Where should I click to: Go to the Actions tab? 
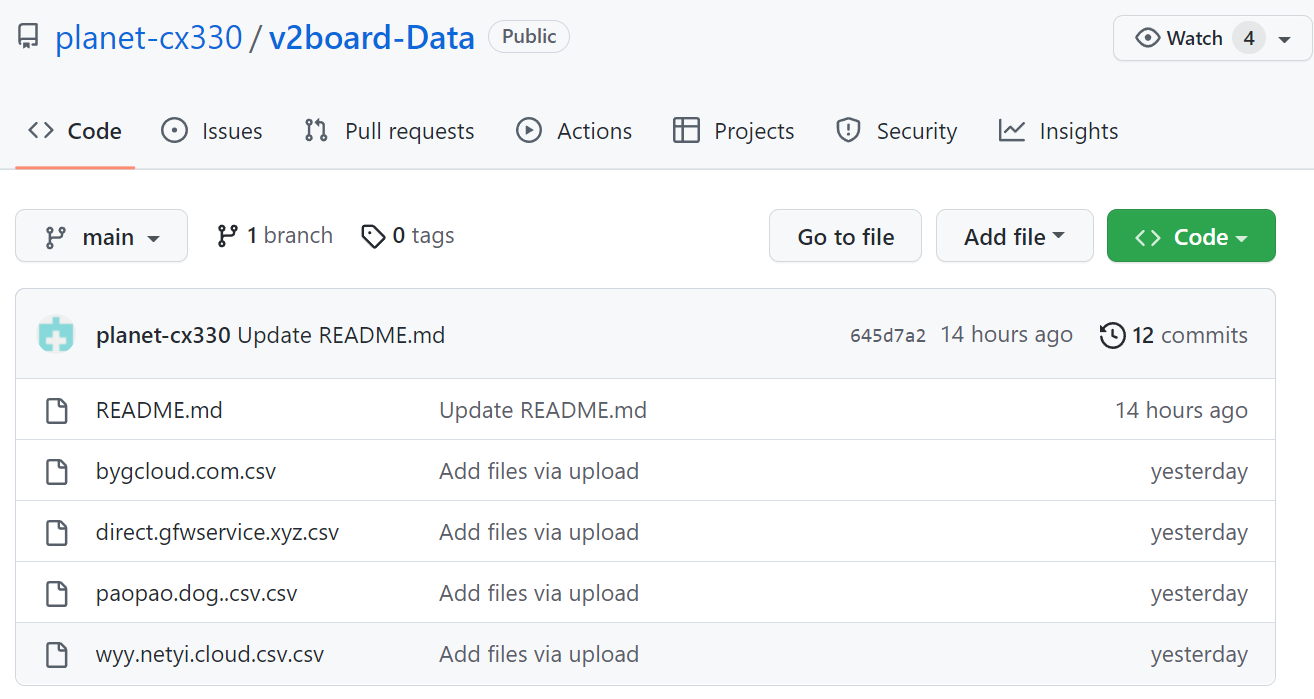point(574,131)
